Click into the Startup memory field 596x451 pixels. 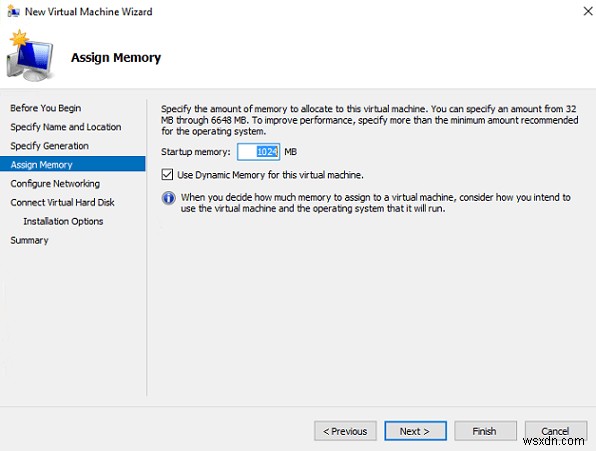pyautogui.click(x=258, y=152)
